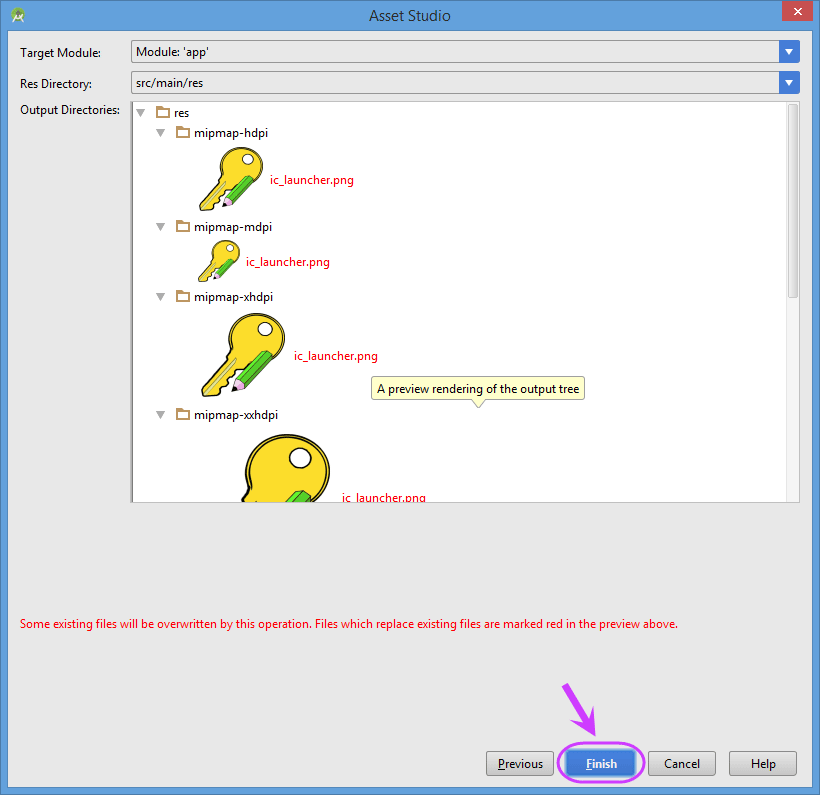
Task: Select the mipmap-xhdpi folder icon
Action: 183,297
